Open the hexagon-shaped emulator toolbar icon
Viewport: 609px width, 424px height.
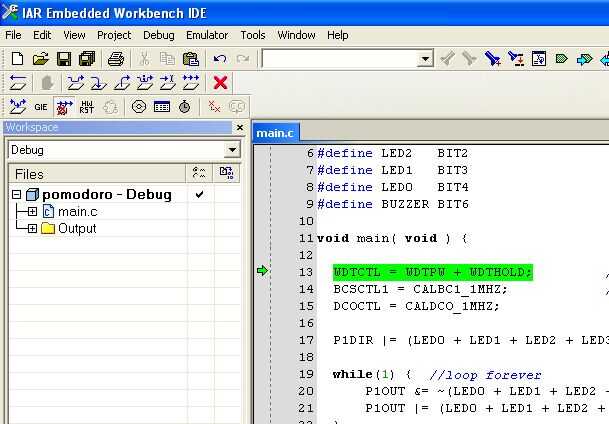pos(139,107)
